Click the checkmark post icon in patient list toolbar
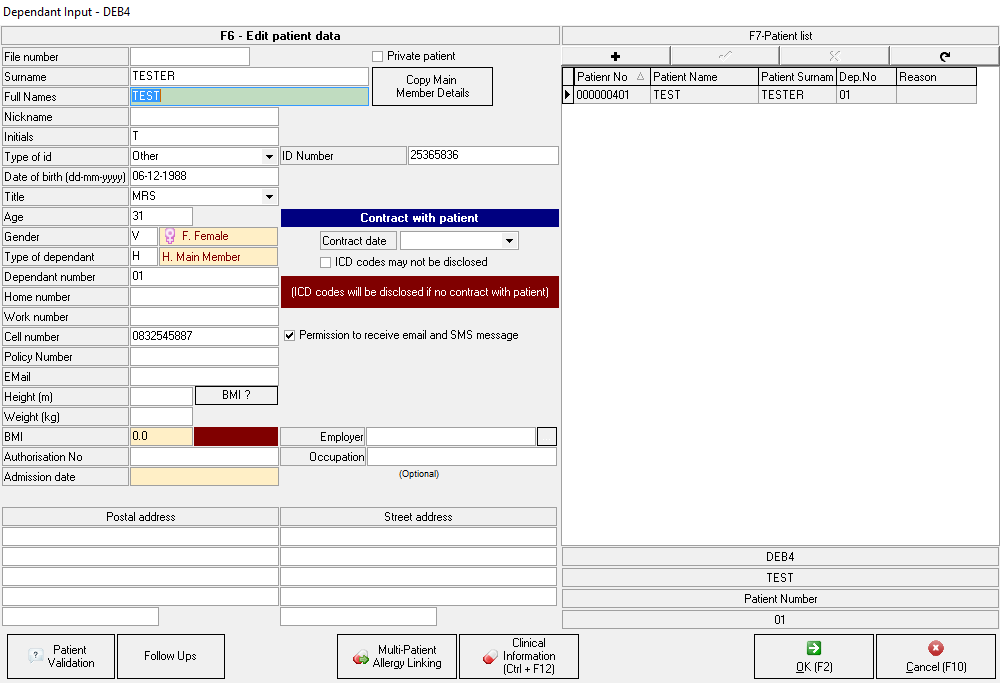 tap(725, 56)
